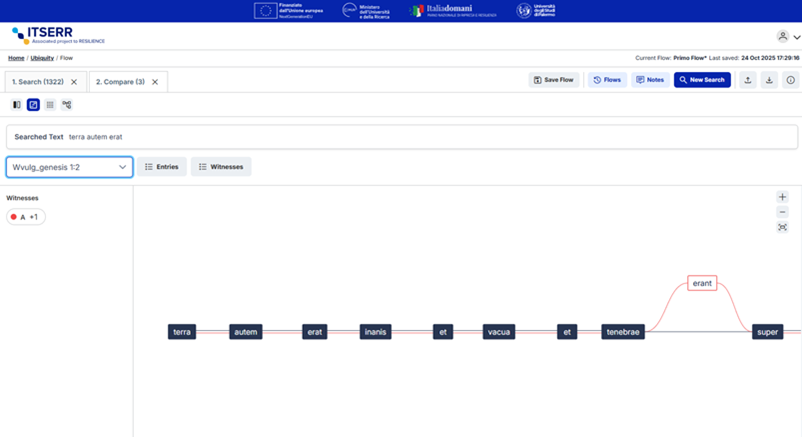Close the 2. Compare (3) tab
Image resolution: width=802 pixels, height=437 pixels.
tap(155, 82)
